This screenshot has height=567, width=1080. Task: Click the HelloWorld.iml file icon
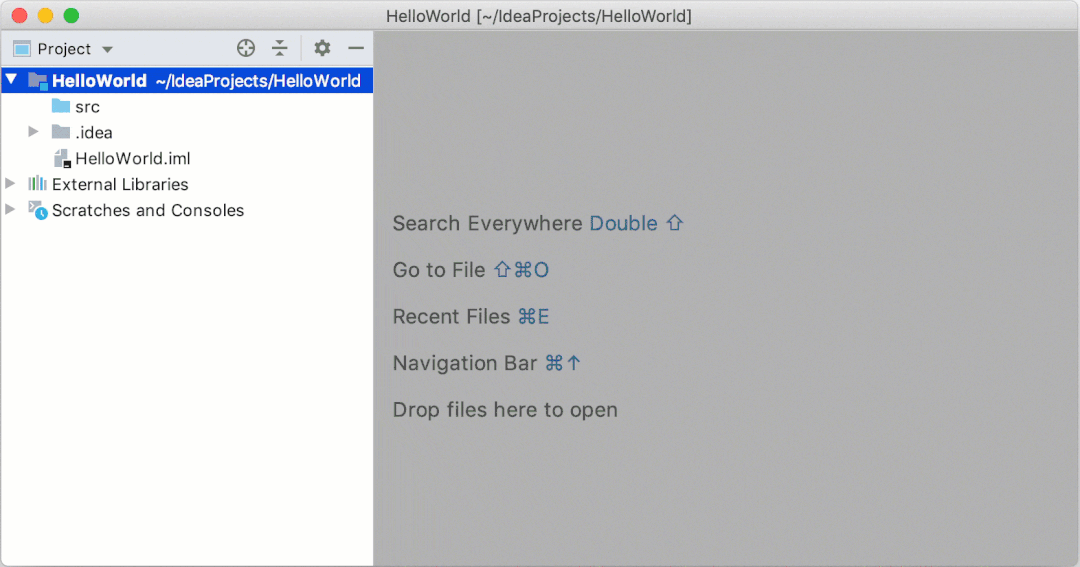pyautogui.click(x=62, y=158)
